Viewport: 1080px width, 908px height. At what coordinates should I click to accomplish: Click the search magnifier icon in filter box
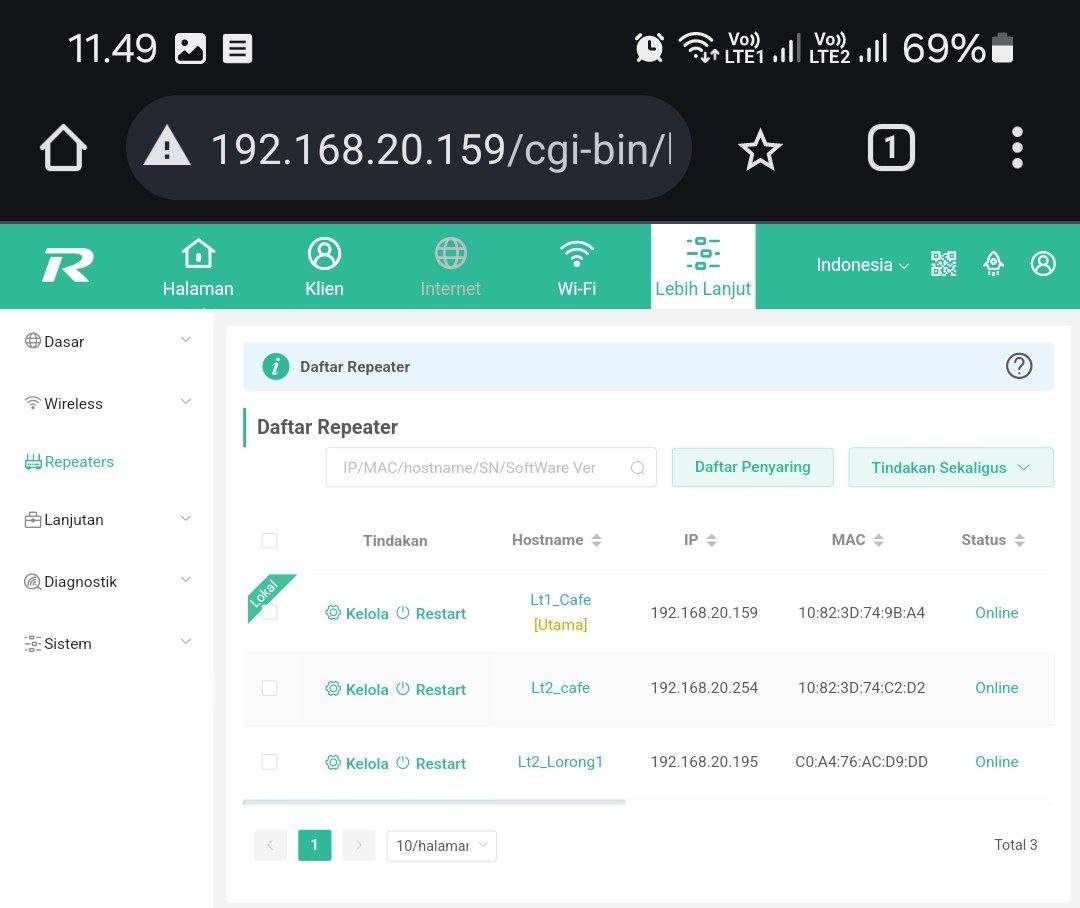click(638, 468)
